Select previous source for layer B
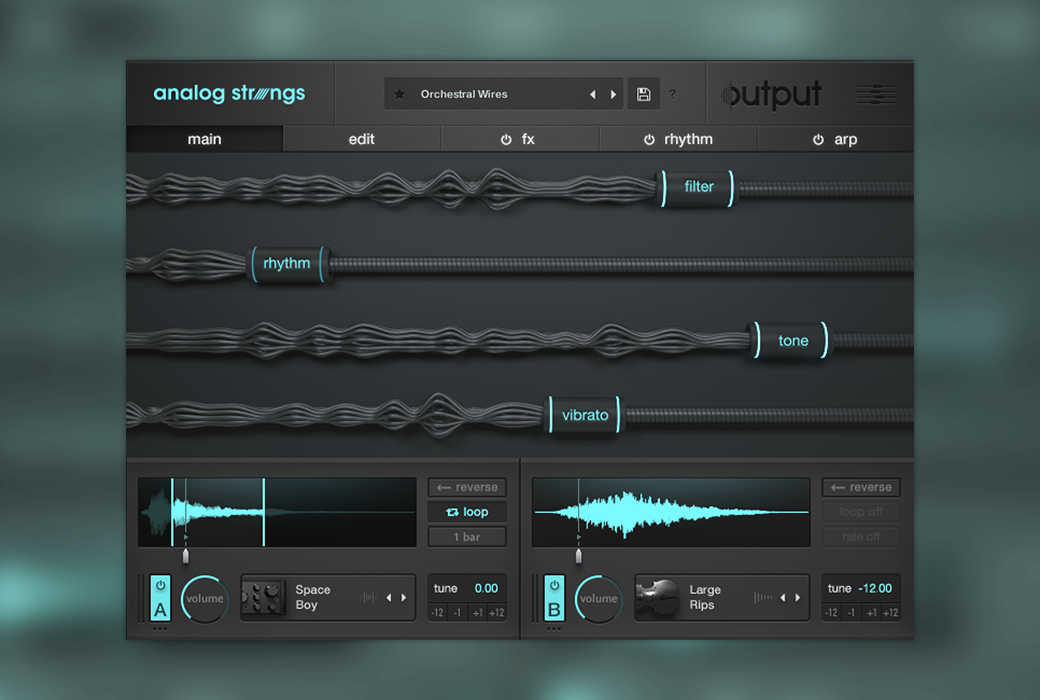This screenshot has height=700, width=1040. [x=783, y=598]
